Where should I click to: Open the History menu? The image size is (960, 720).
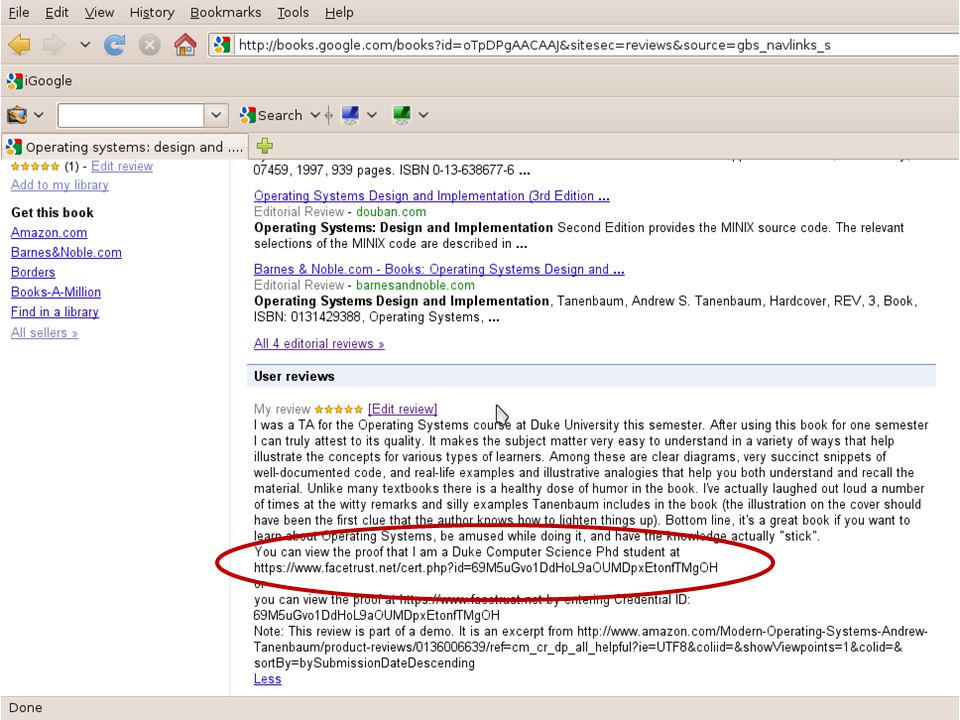pyautogui.click(x=152, y=12)
